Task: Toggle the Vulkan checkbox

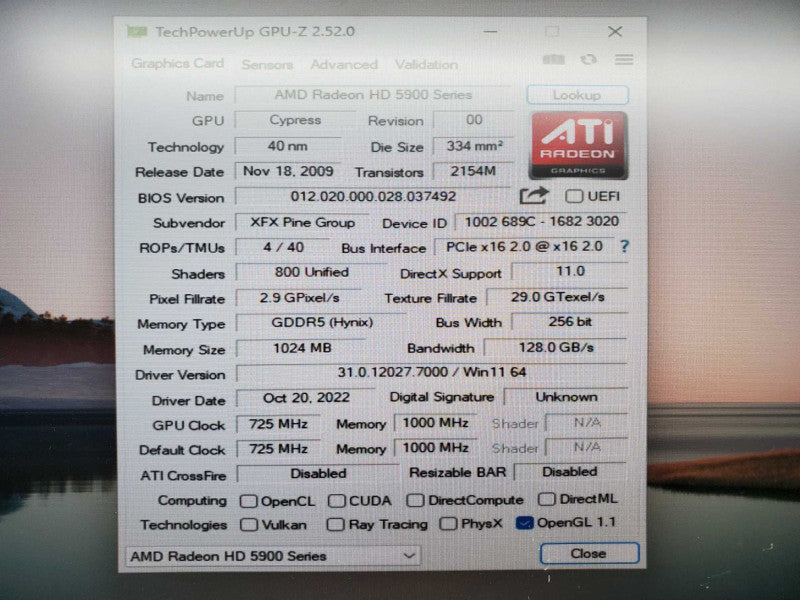Action: (x=248, y=524)
